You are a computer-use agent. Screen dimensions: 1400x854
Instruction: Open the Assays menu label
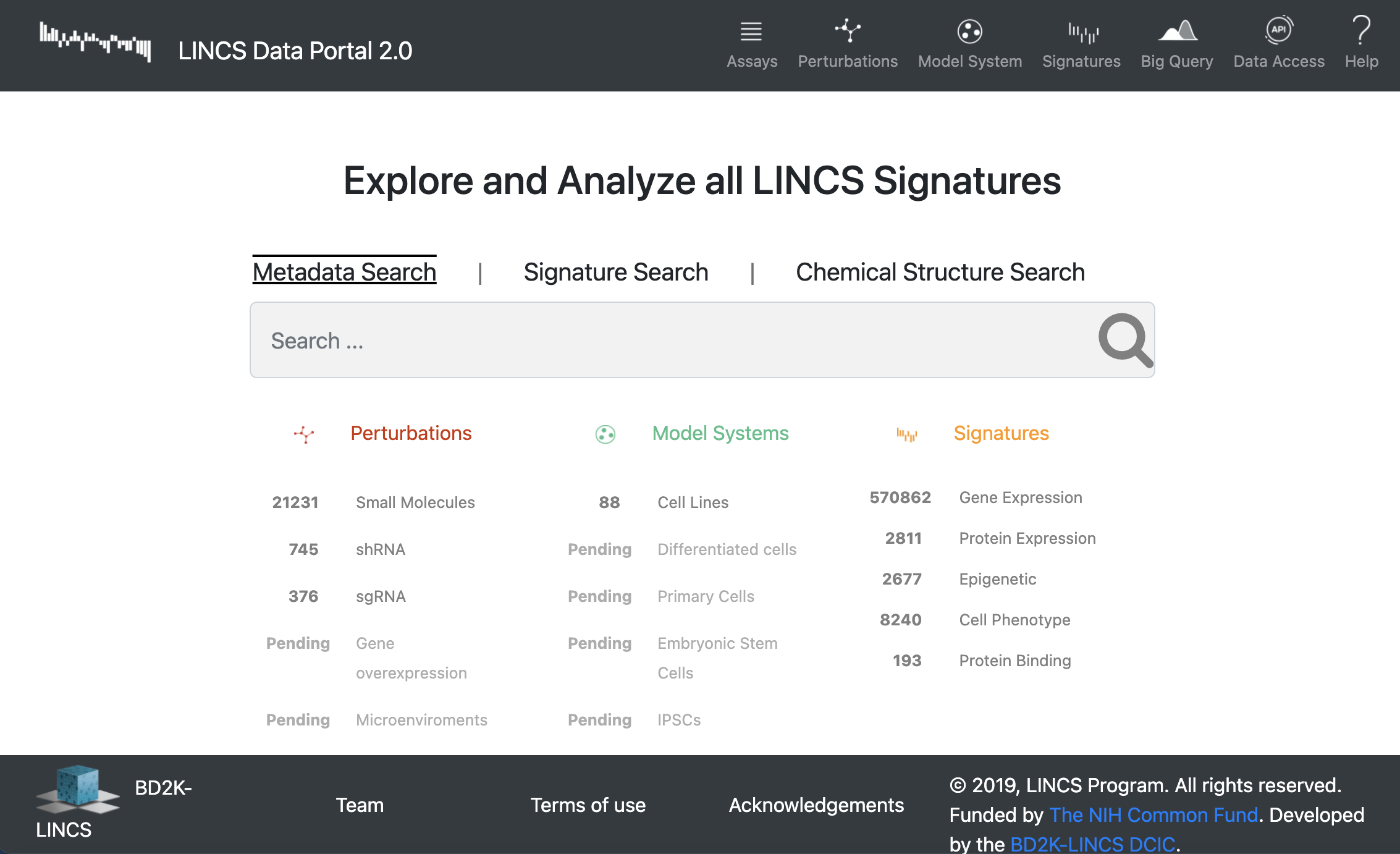[752, 61]
